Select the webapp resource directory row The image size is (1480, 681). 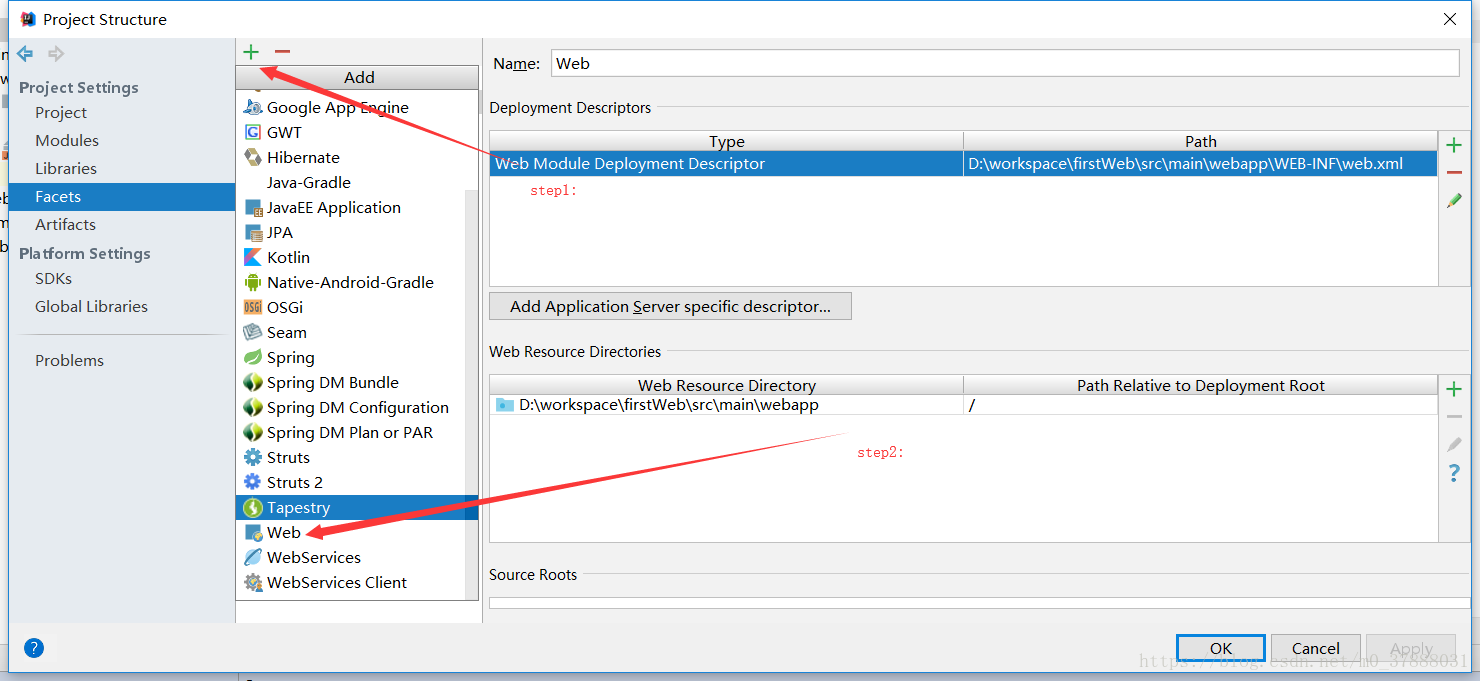point(964,405)
